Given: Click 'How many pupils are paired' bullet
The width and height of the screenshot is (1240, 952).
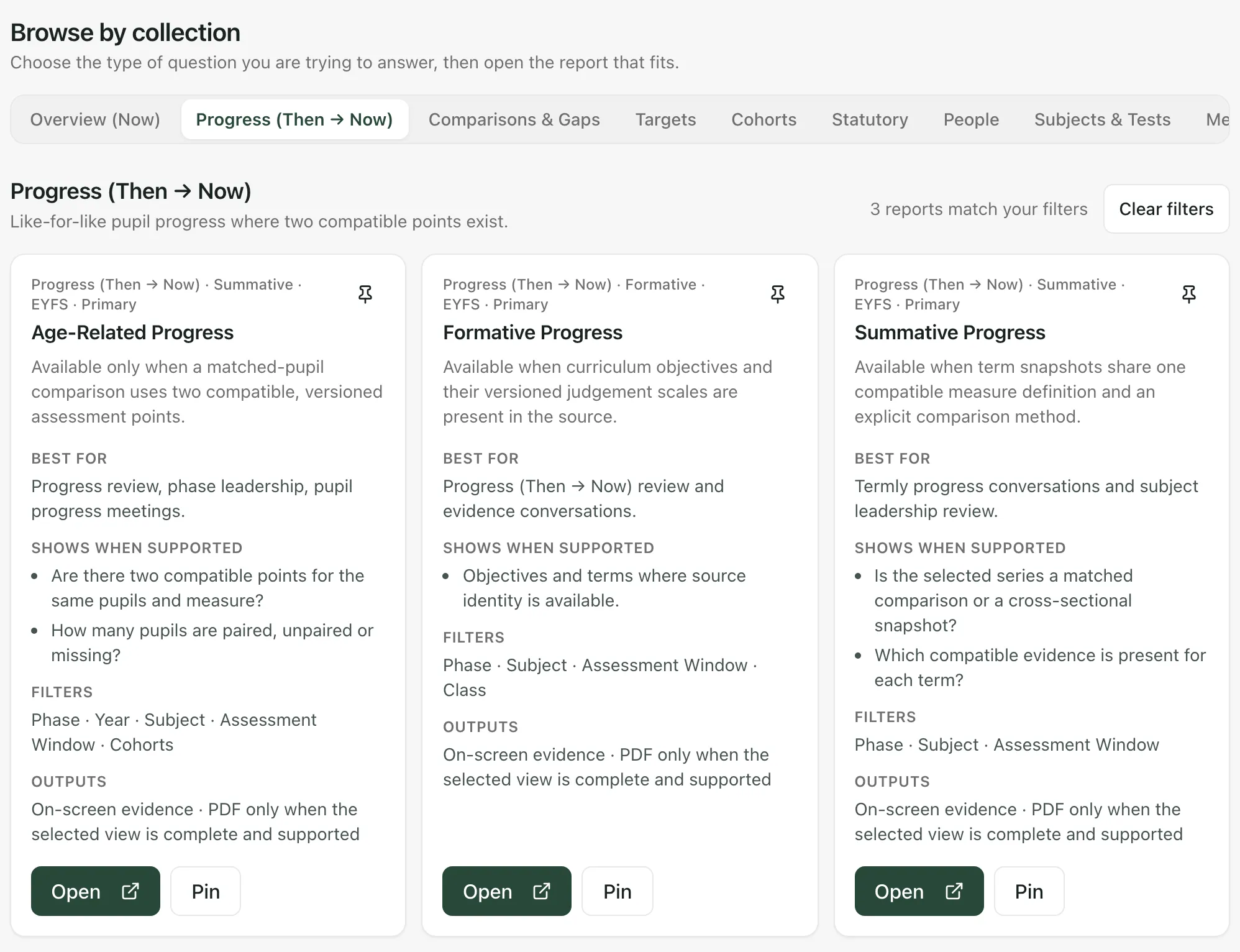Looking at the screenshot, I should (x=212, y=643).
